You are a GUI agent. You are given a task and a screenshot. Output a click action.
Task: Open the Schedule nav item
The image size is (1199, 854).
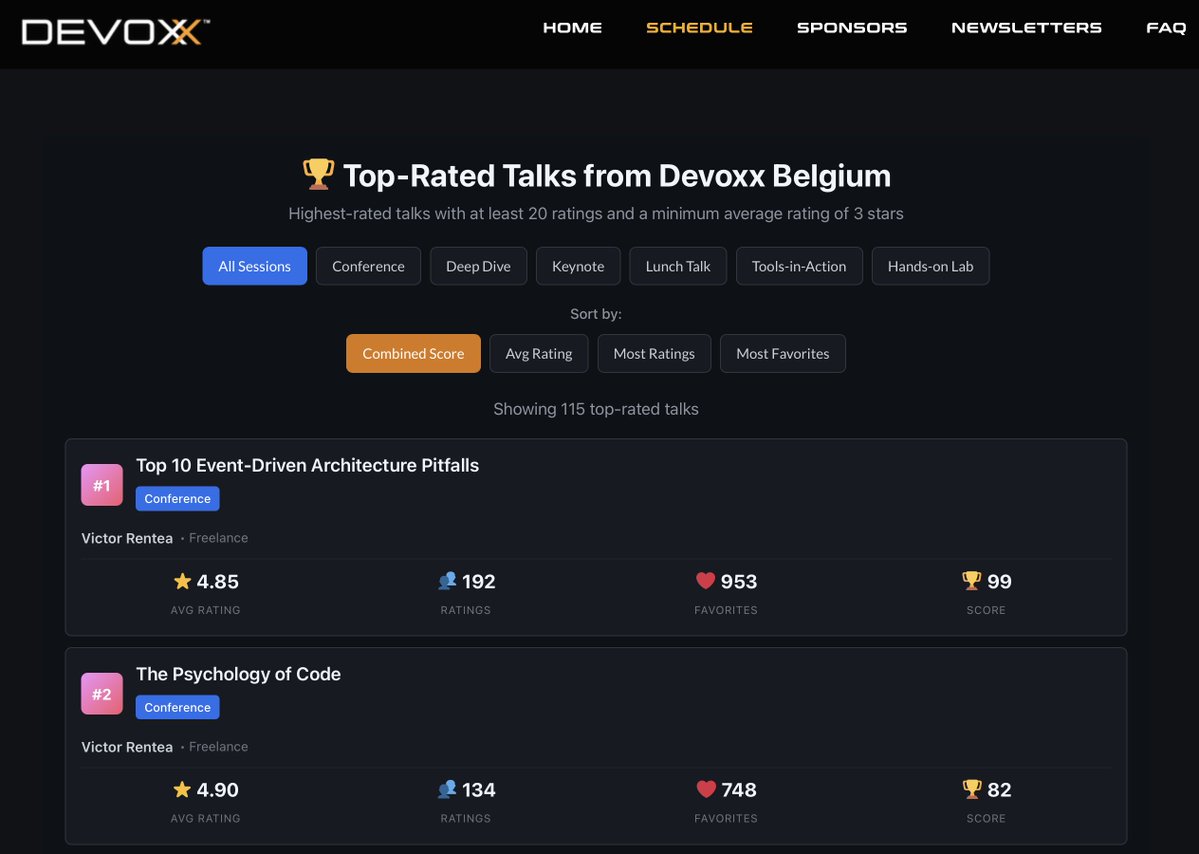[699, 28]
